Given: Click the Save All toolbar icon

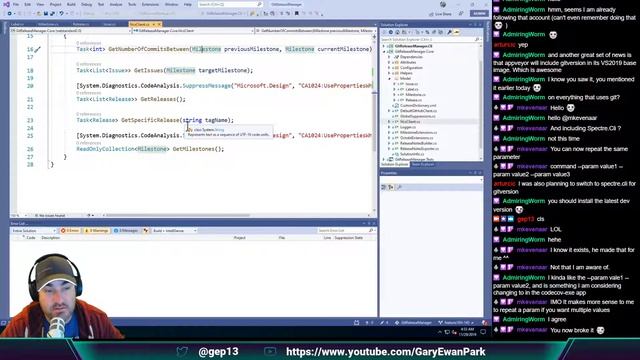Looking at the screenshot, I should coord(52,13).
